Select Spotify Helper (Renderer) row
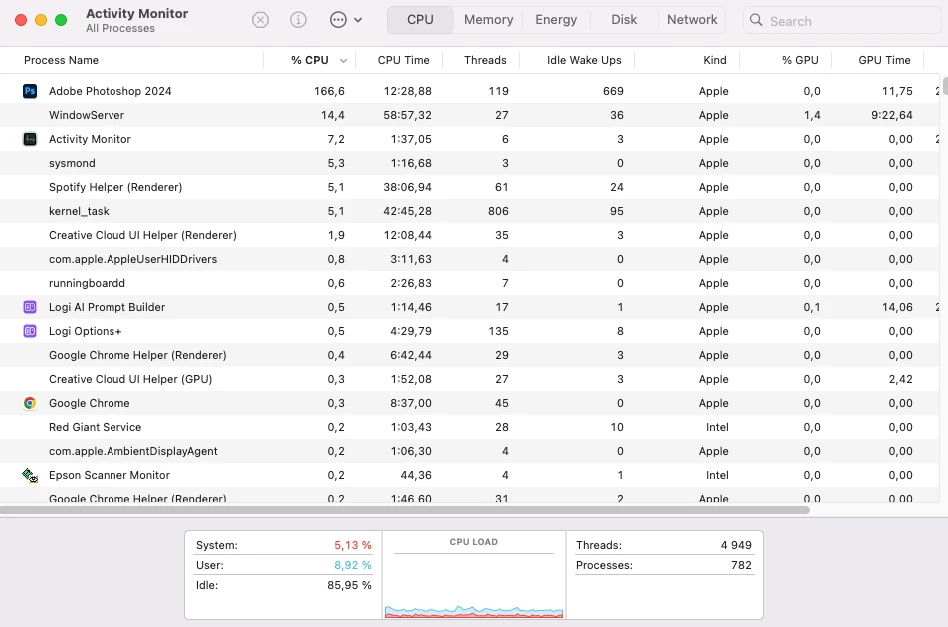The image size is (948, 627). [x=470, y=187]
